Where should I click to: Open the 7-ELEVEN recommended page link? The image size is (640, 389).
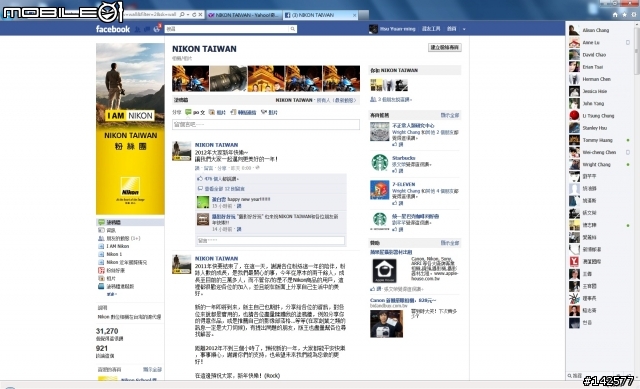pyautogui.click(x=403, y=184)
